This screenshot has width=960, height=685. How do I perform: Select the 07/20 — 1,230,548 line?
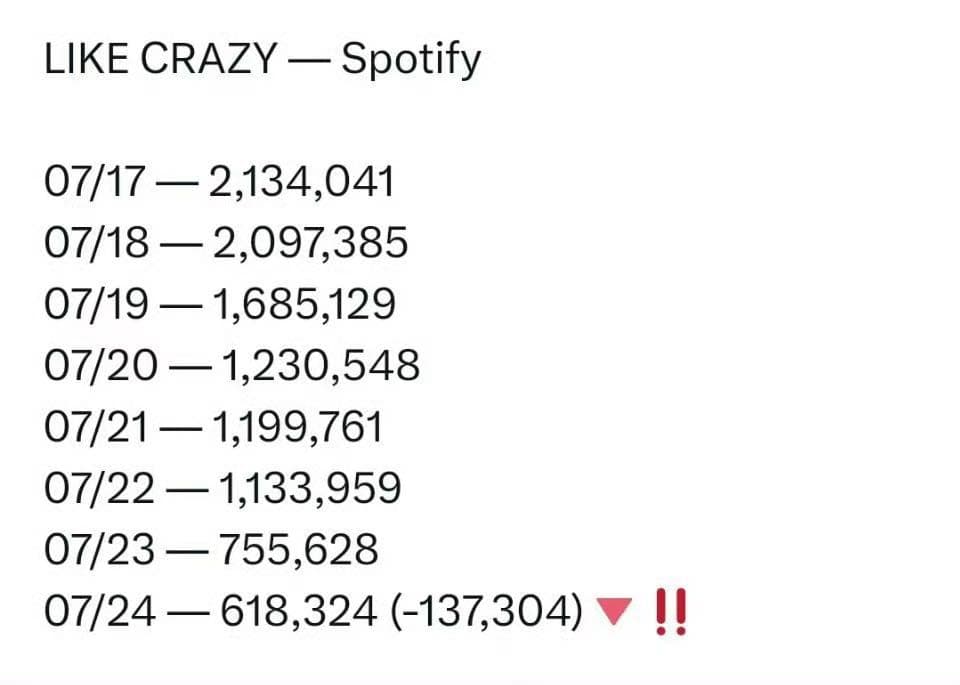click(232, 365)
